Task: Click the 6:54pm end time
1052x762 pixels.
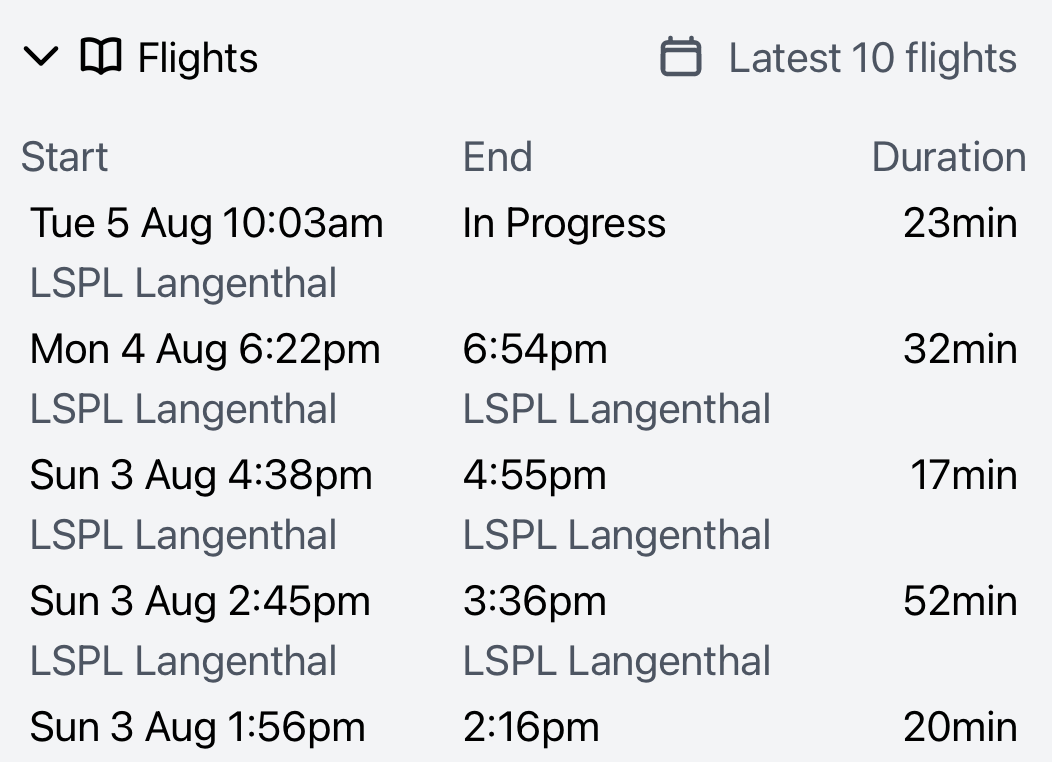Action: coord(535,349)
